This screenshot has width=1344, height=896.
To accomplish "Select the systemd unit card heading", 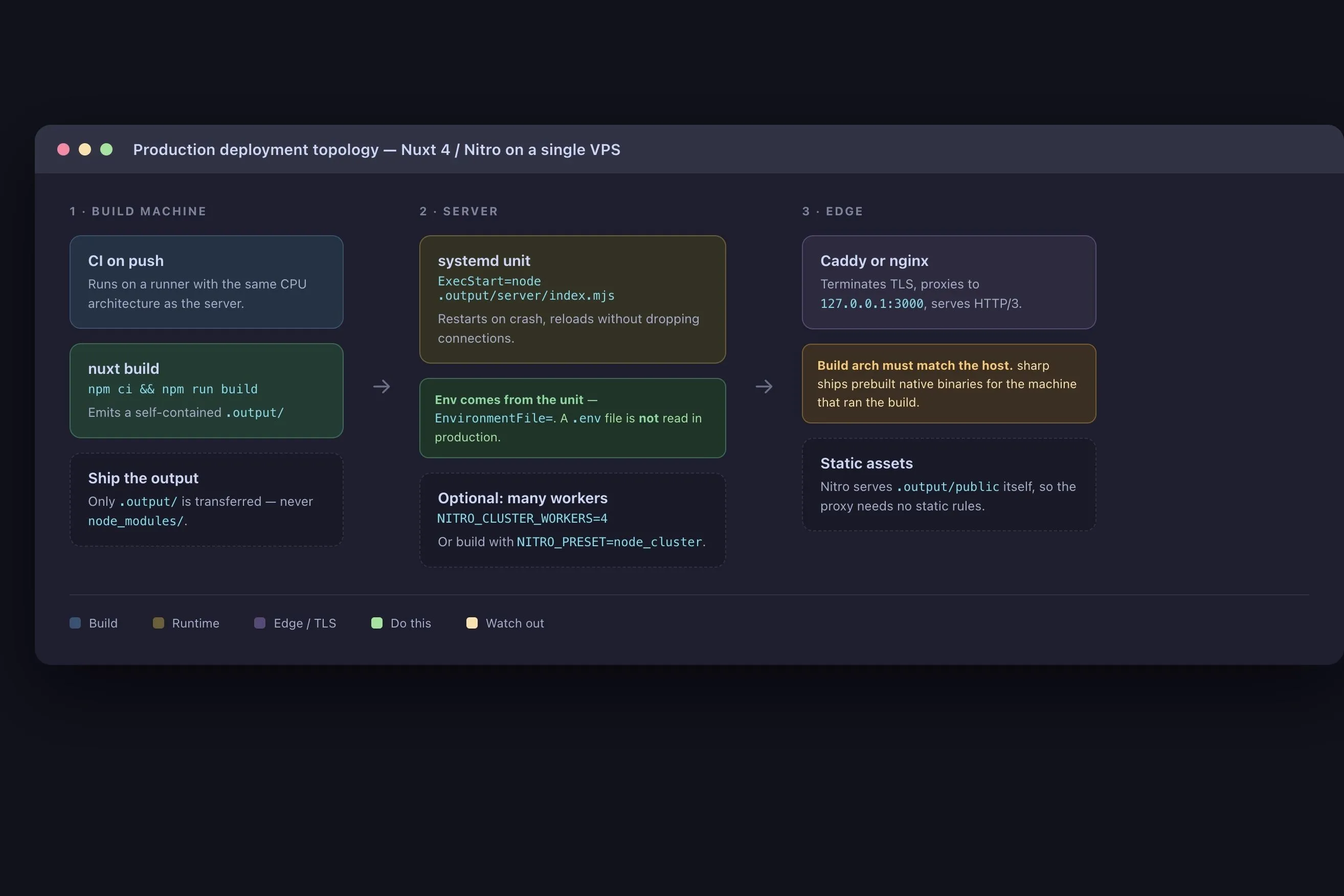I will tap(484, 261).
